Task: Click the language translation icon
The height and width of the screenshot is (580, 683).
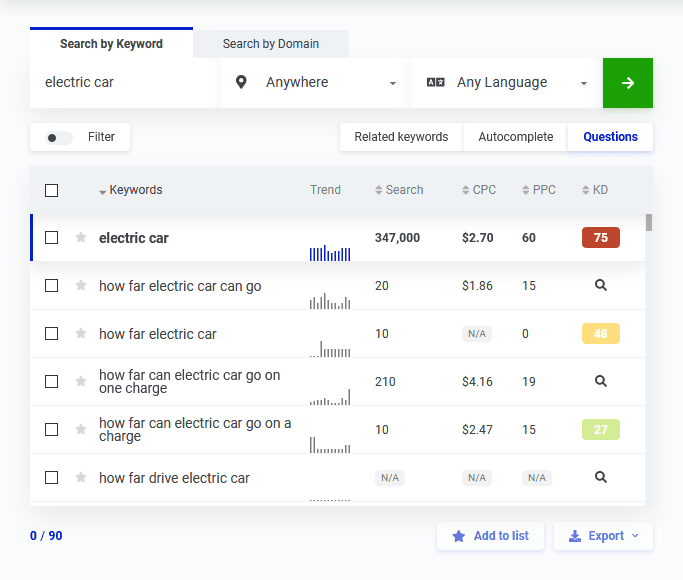Action: (x=436, y=82)
